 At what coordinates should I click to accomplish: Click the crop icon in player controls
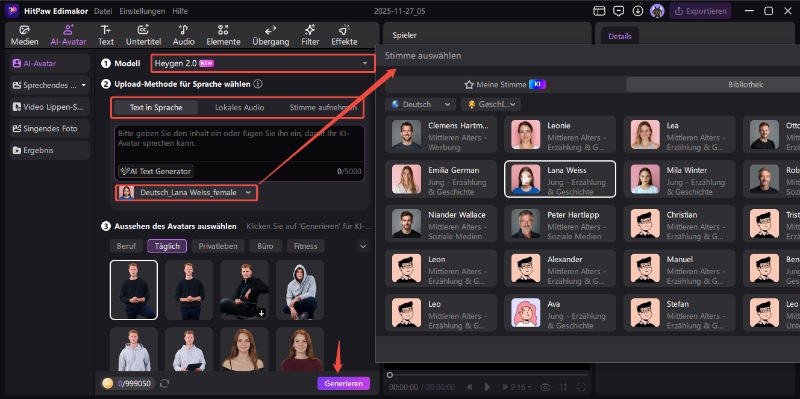[x=563, y=387]
